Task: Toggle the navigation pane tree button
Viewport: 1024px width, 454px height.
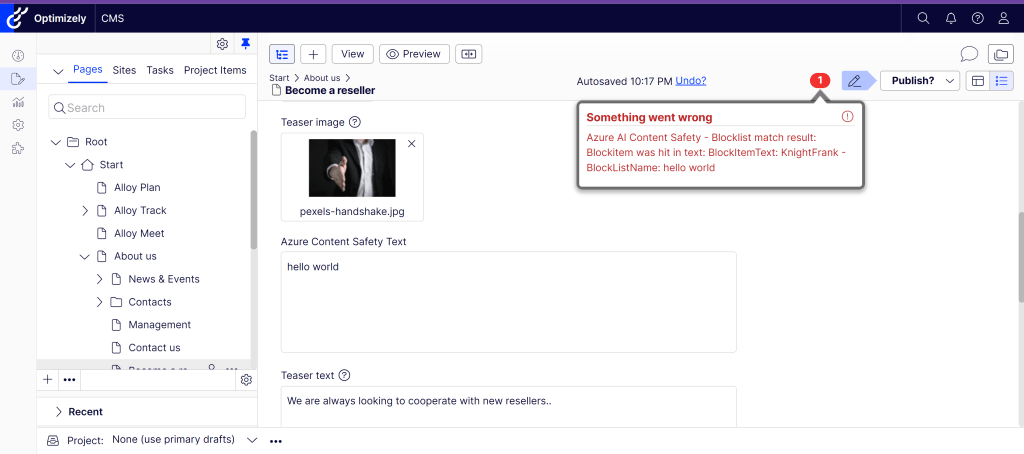Action: pyautogui.click(x=282, y=54)
